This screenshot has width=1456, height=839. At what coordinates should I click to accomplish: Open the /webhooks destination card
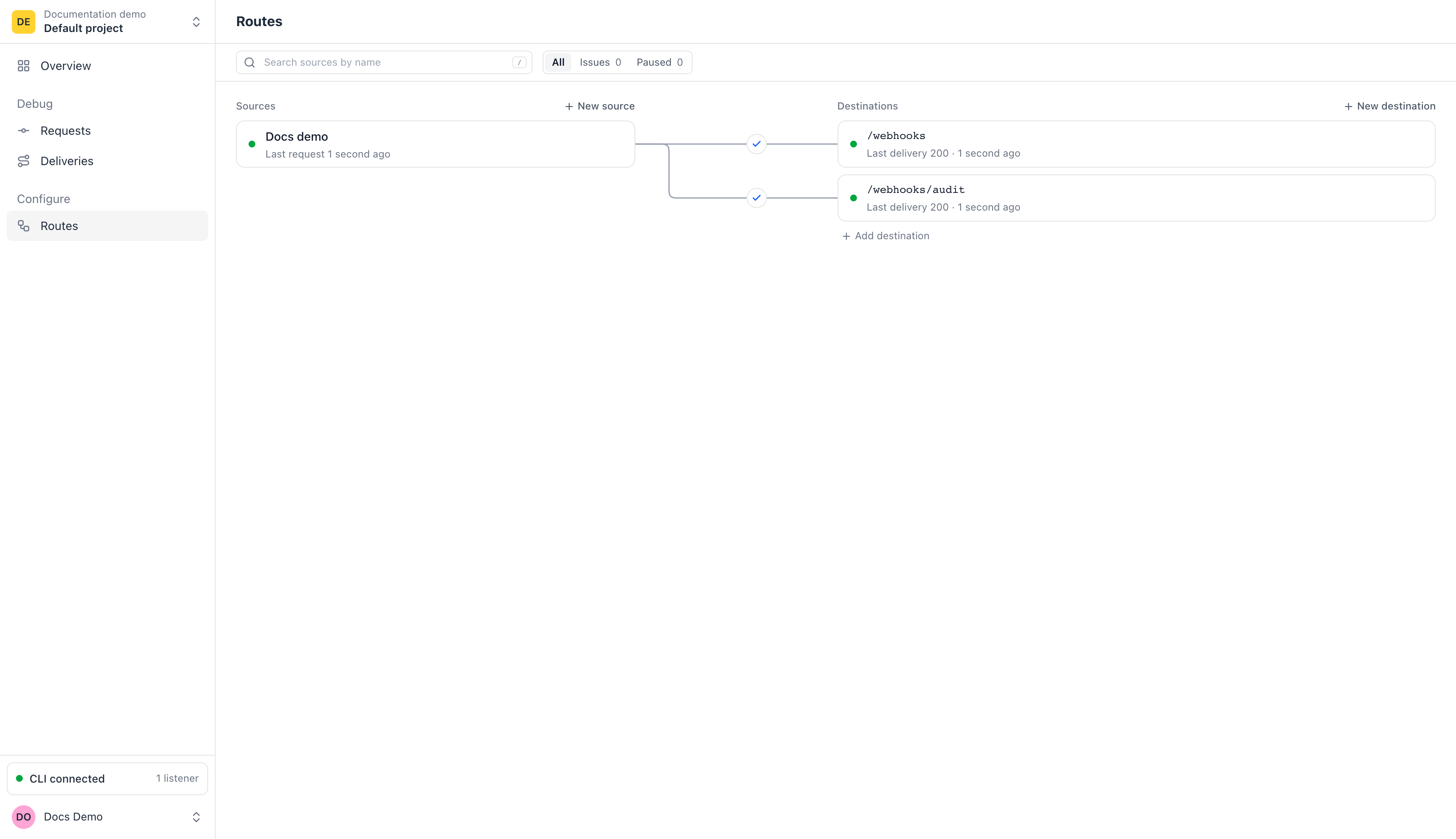[1136, 144]
